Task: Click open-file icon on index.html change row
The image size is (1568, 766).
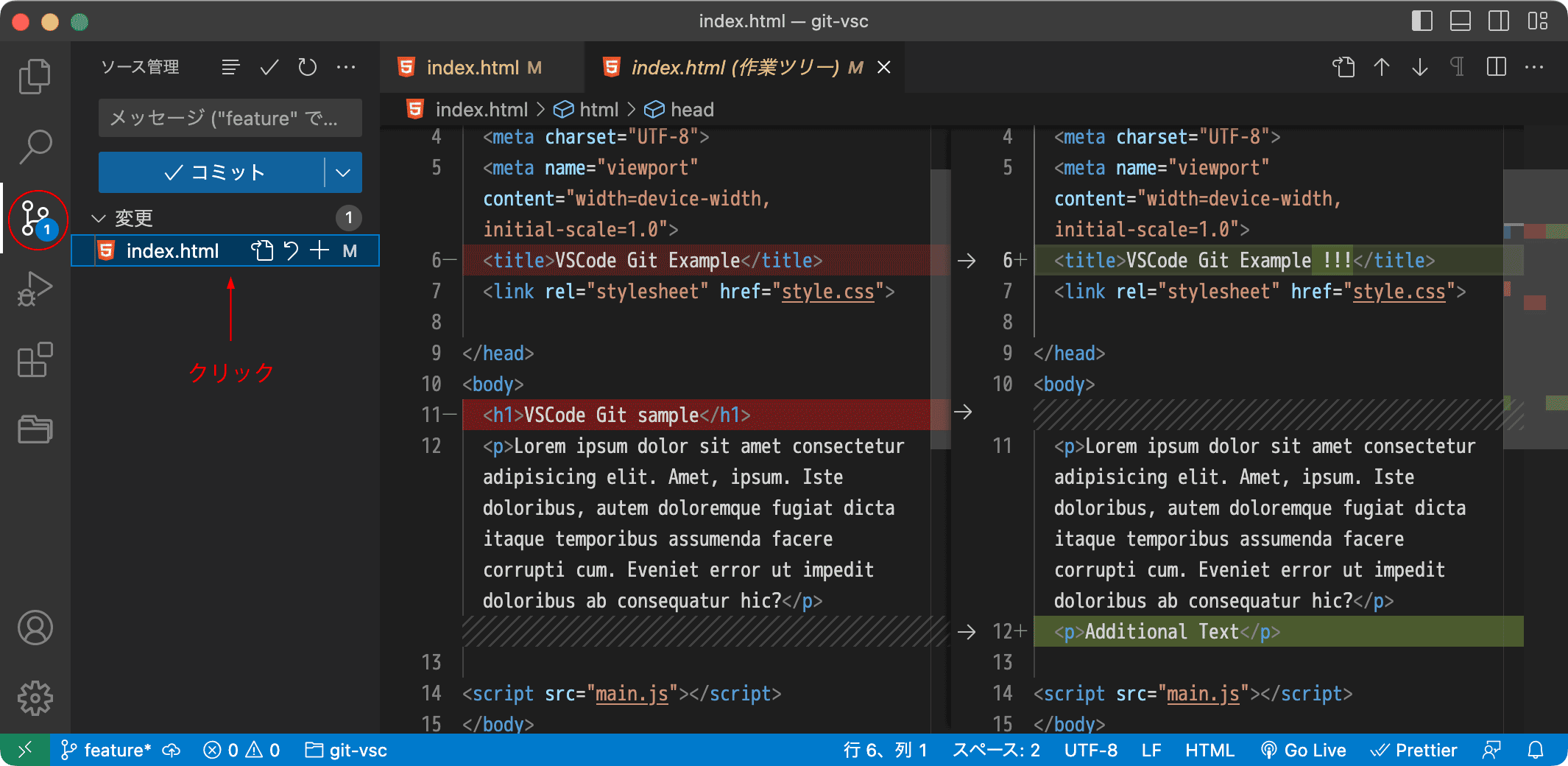Action: [x=262, y=251]
